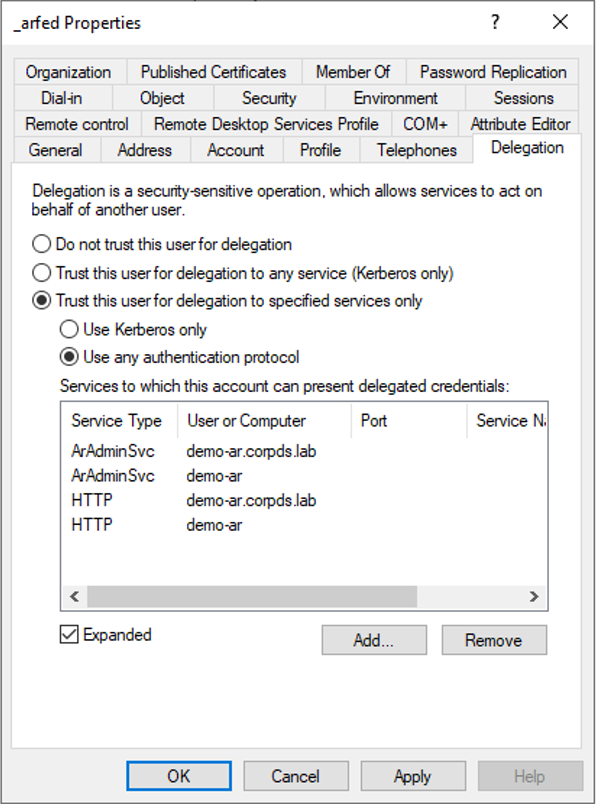Click the left scroll arrow in services list

(75, 596)
